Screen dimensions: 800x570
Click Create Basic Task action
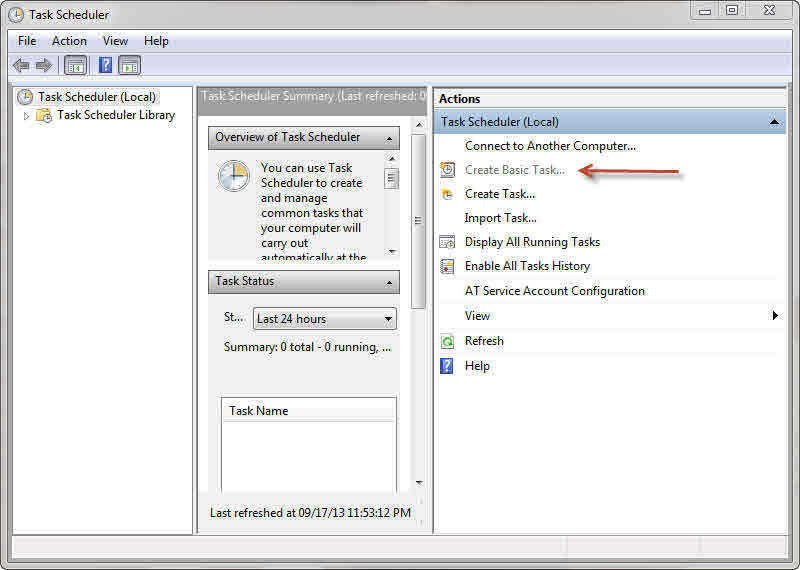(515, 170)
